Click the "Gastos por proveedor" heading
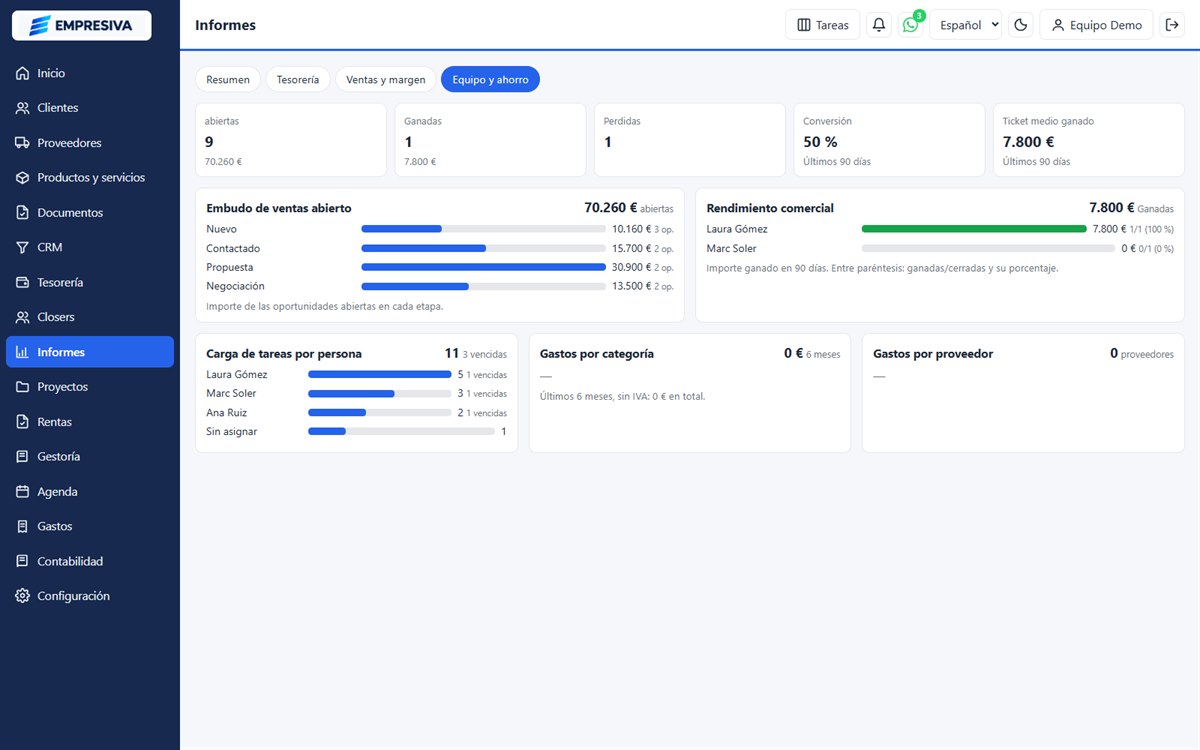This screenshot has height=750, width=1200. 933,354
